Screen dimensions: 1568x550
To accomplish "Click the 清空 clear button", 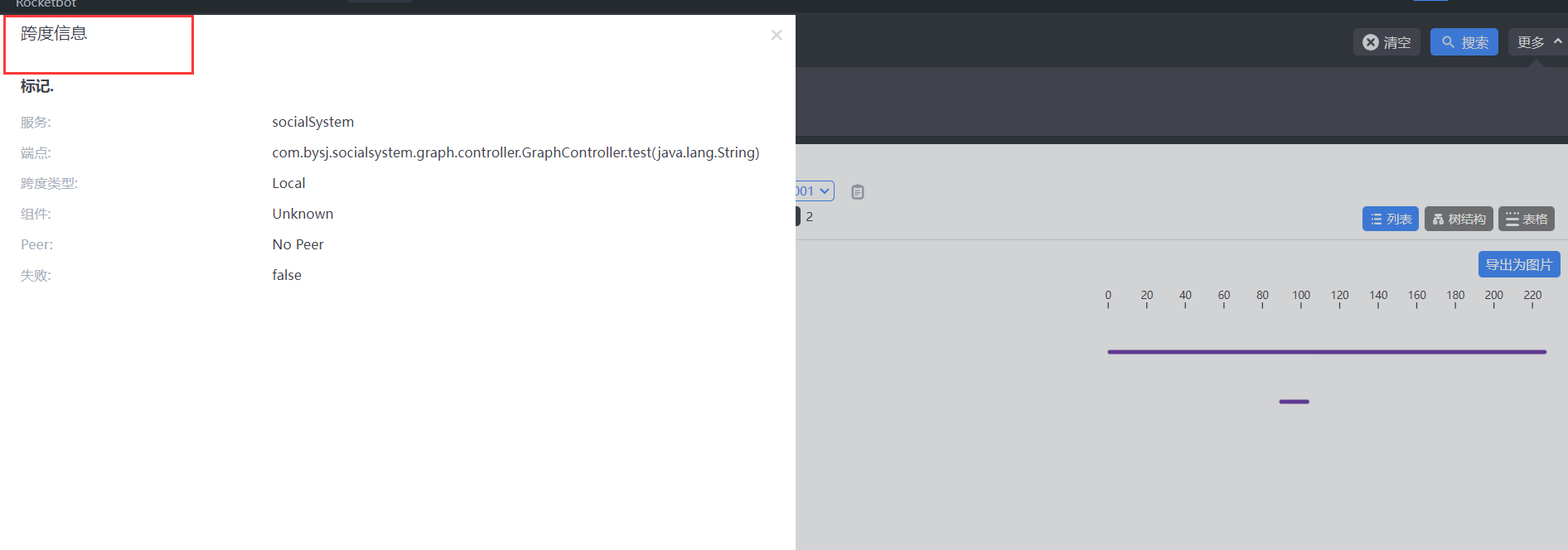I will coord(1387,42).
